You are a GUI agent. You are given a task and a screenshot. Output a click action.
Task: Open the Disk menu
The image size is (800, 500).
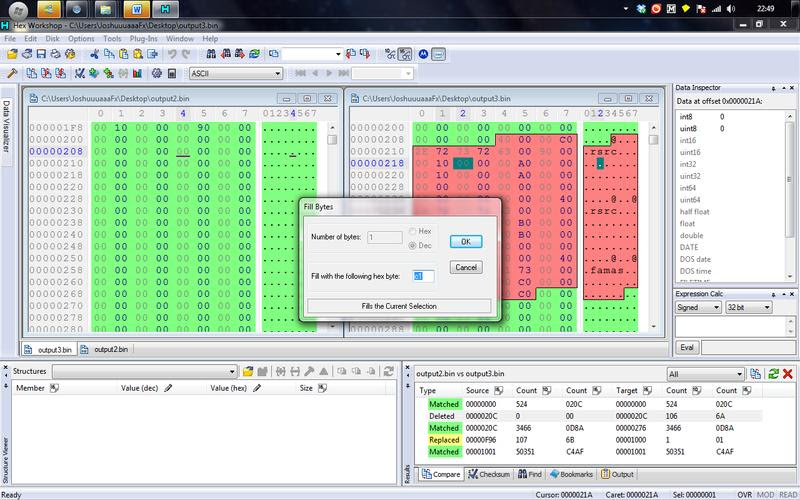(x=52, y=39)
